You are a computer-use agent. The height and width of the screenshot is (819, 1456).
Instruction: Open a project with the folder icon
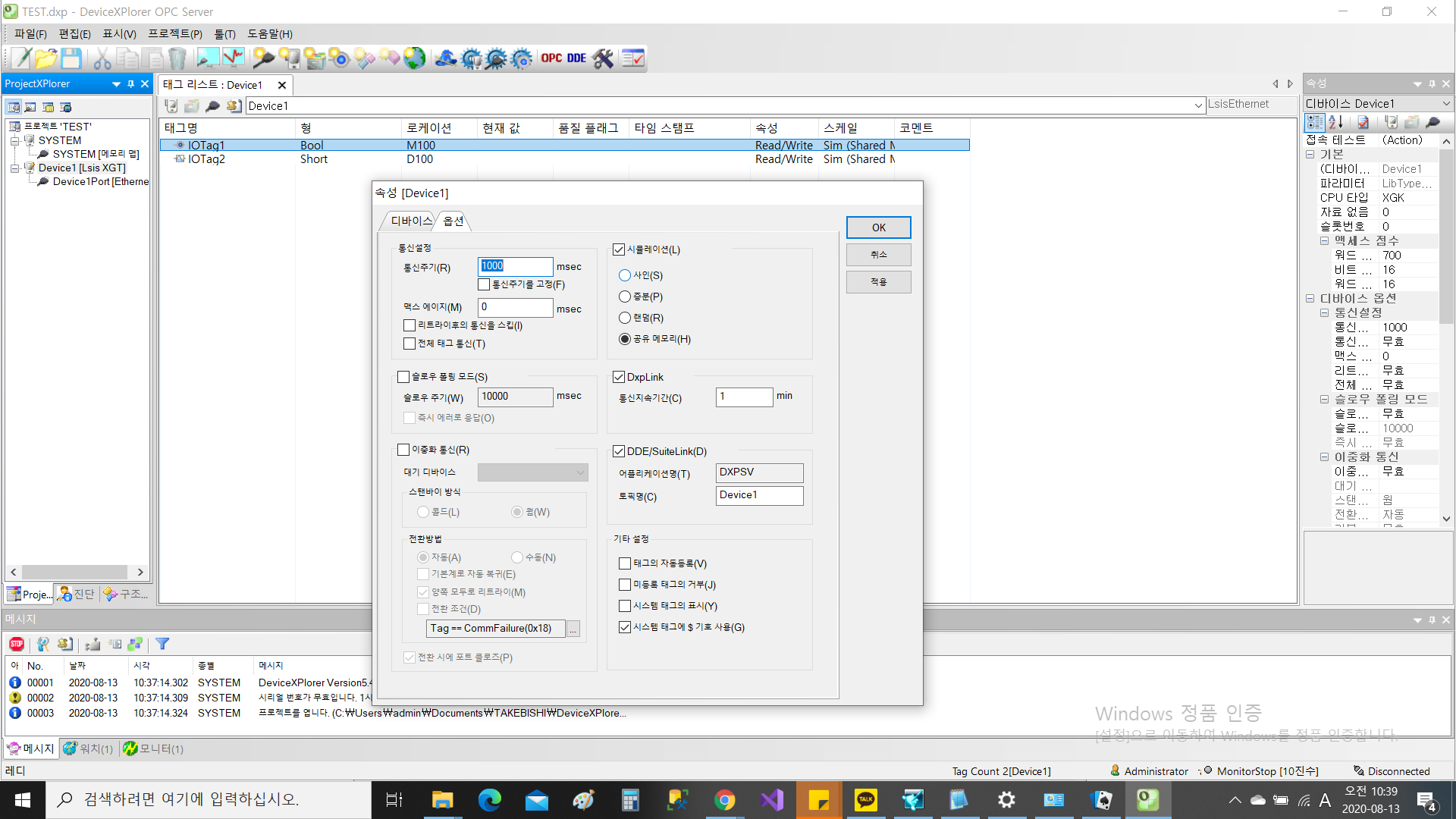[45, 58]
